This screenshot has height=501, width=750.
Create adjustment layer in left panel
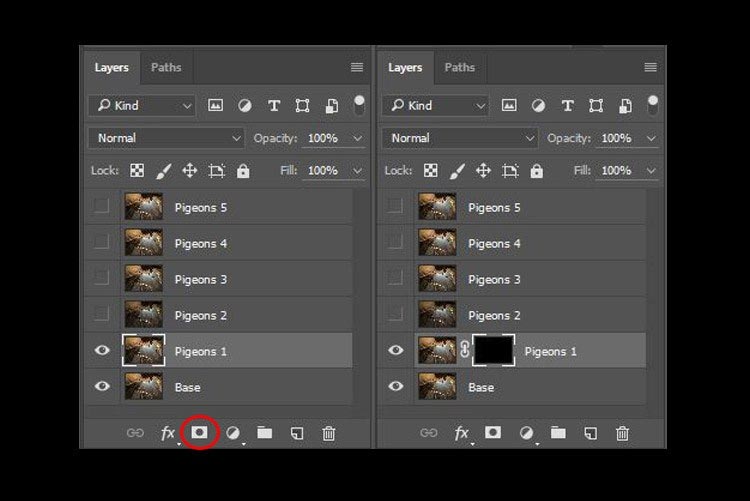pos(233,433)
